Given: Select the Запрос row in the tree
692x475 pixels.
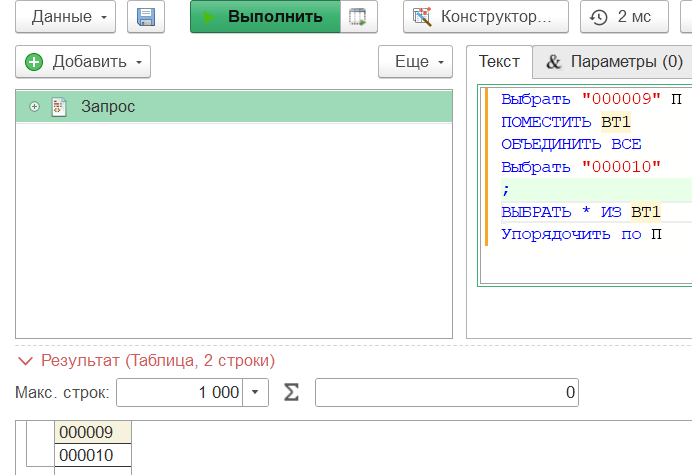Looking at the screenshot, I should (234, 106).
